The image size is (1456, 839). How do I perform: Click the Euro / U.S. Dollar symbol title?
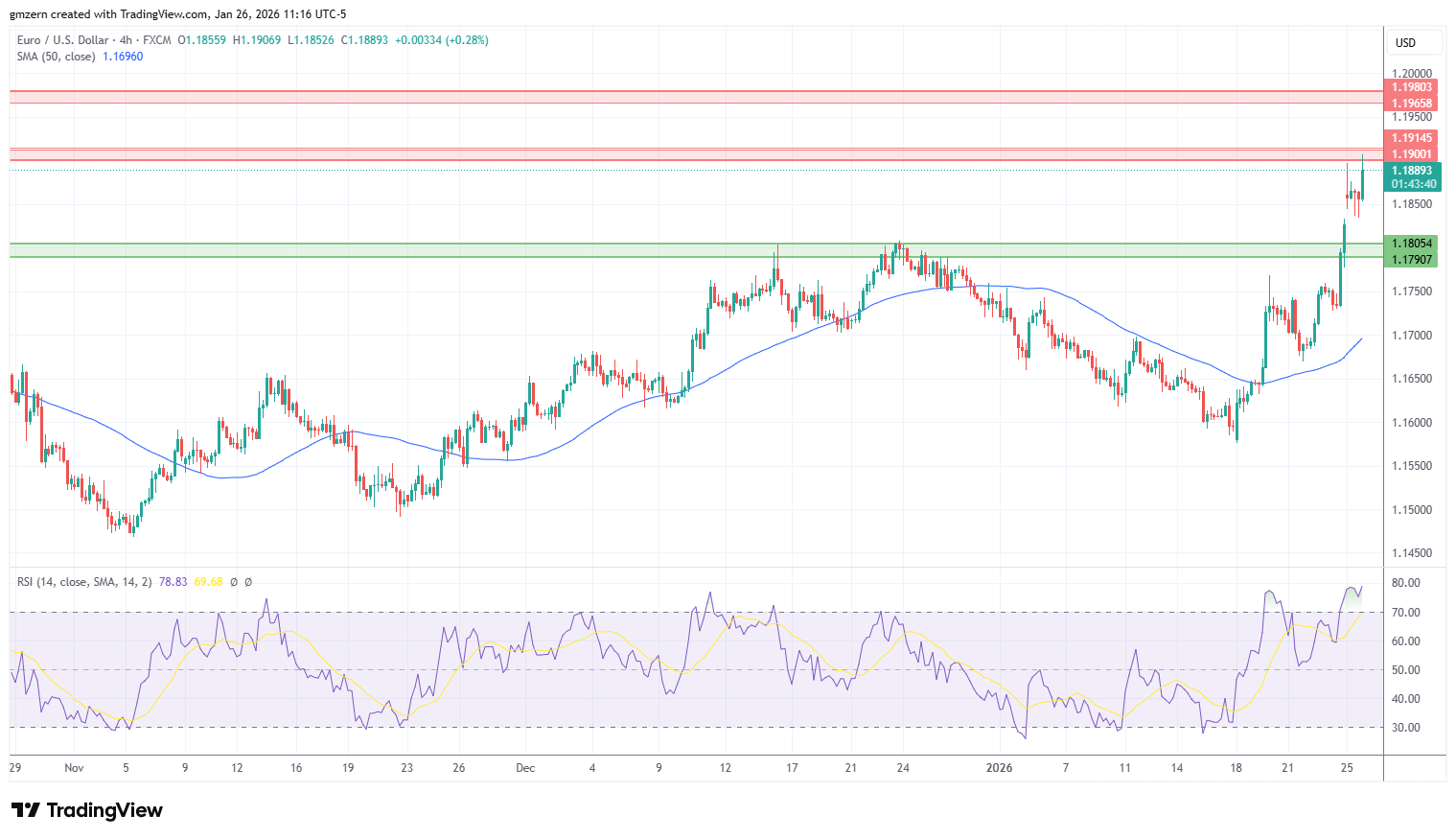[x=62, y=40]
